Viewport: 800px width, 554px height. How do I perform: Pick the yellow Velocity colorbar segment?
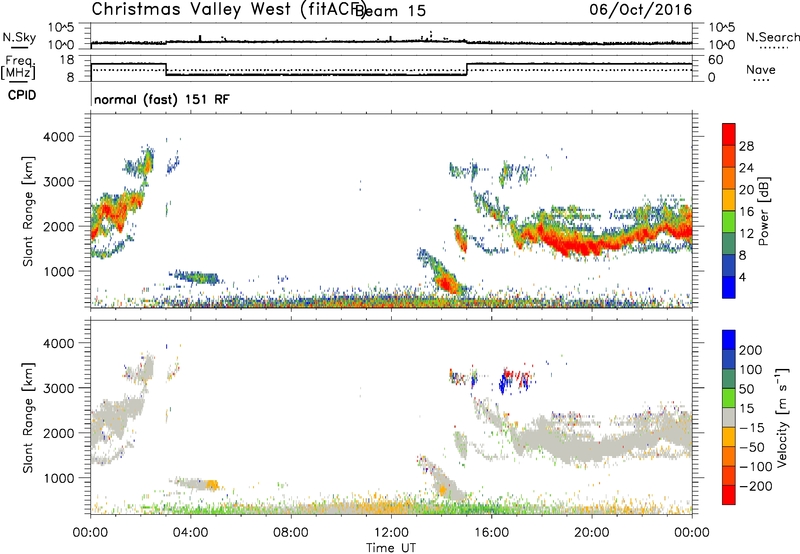pyautogui.click(x=729, y=437)
